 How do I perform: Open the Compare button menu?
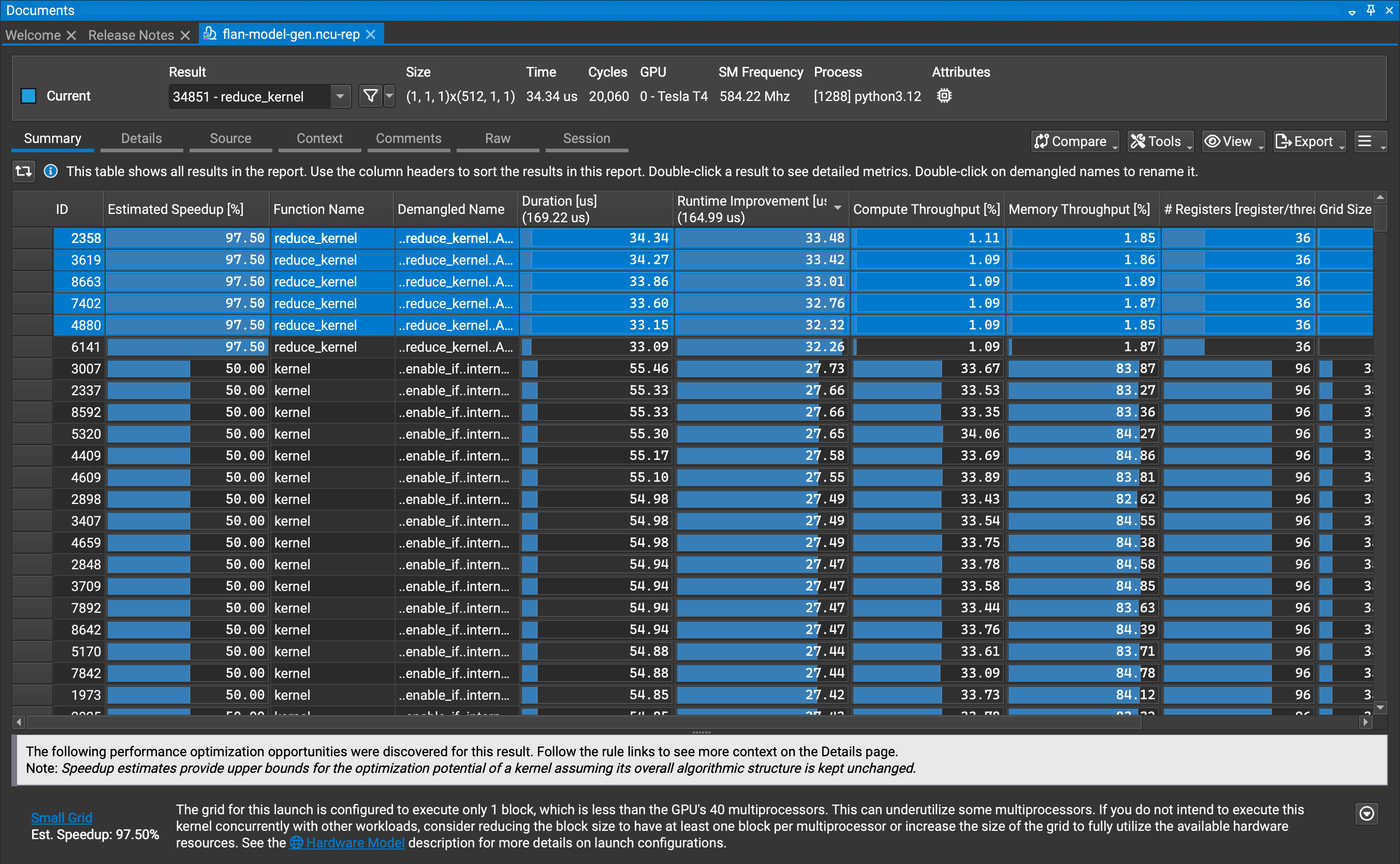click(1075, 141)
